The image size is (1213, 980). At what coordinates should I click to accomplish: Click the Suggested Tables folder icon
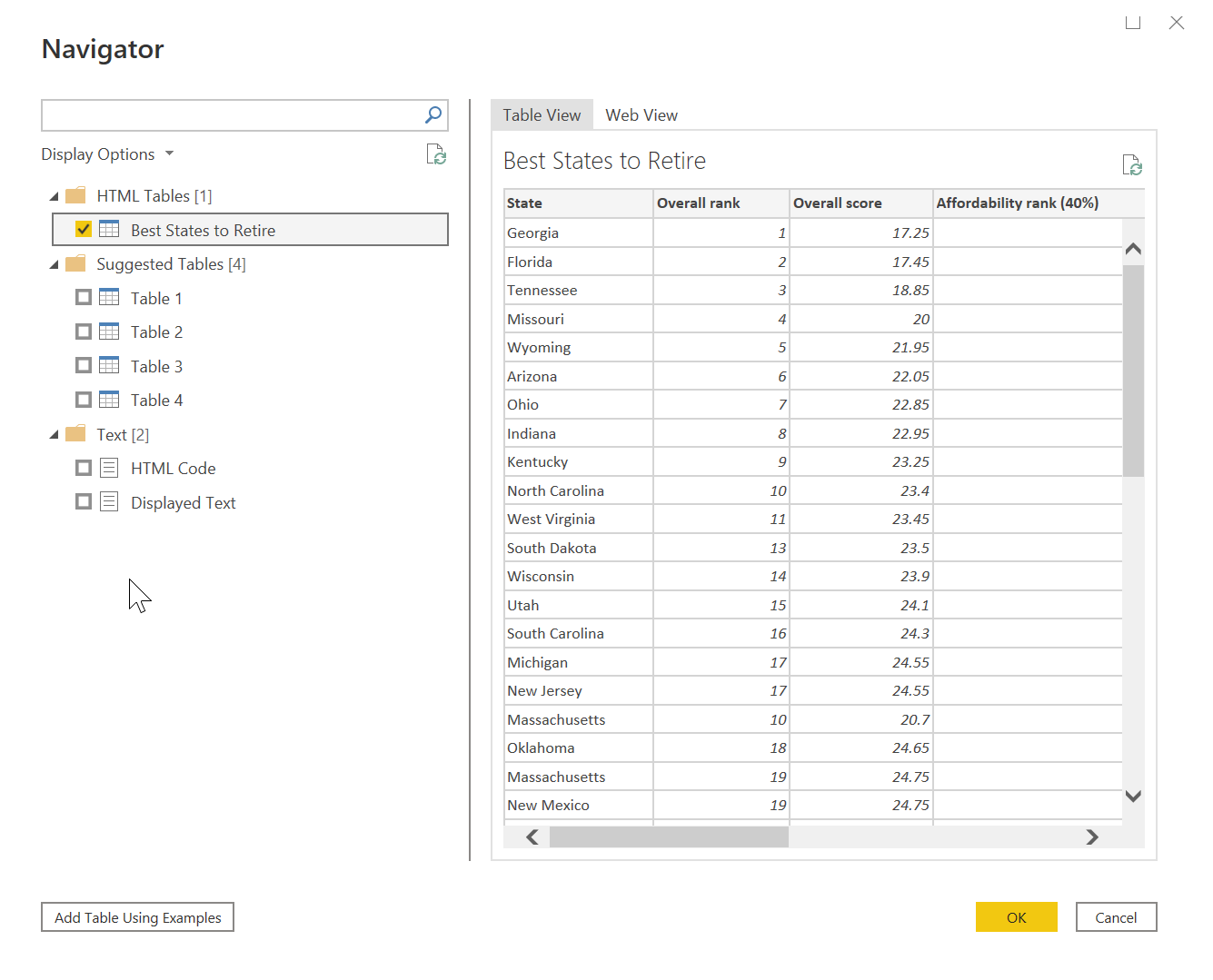pyautogui.click(x=75, y=263)
